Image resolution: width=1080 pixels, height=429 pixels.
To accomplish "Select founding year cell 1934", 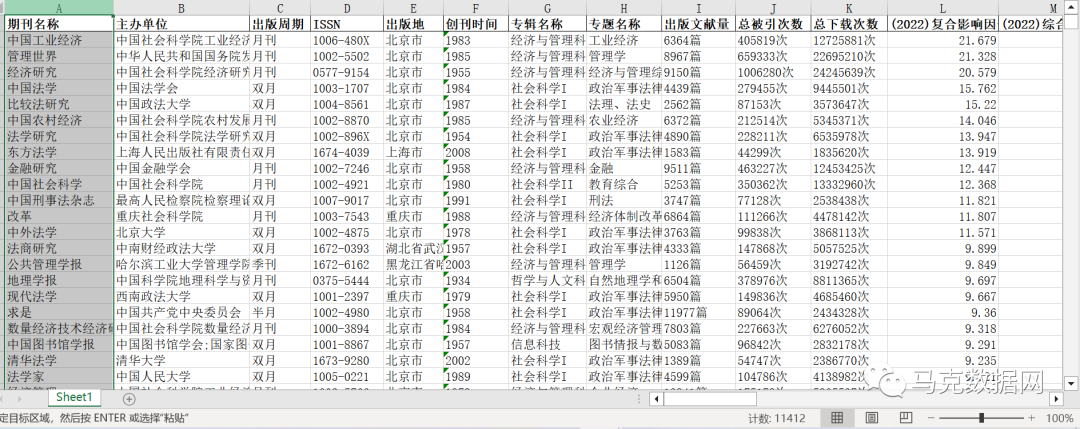I will pos(476,280).
